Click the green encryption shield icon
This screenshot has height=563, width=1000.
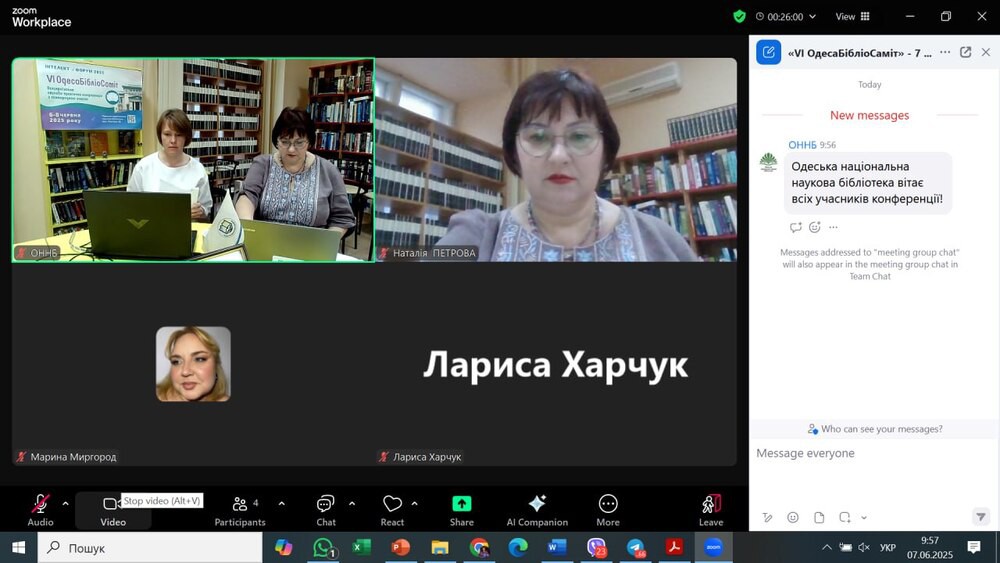click(x=739, y=16)
